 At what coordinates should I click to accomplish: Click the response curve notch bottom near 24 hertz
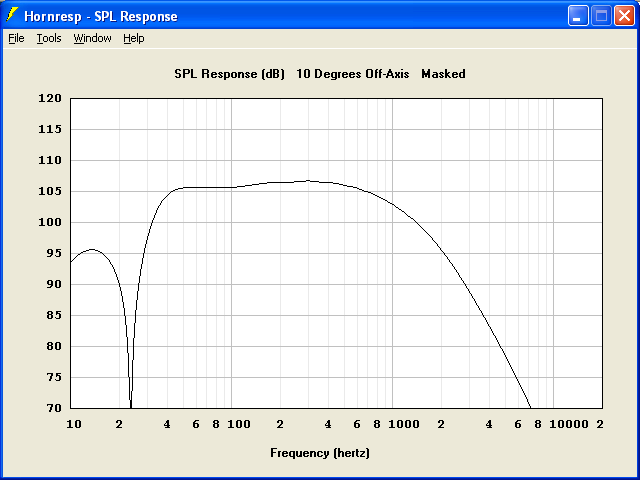tap(131, 405)
